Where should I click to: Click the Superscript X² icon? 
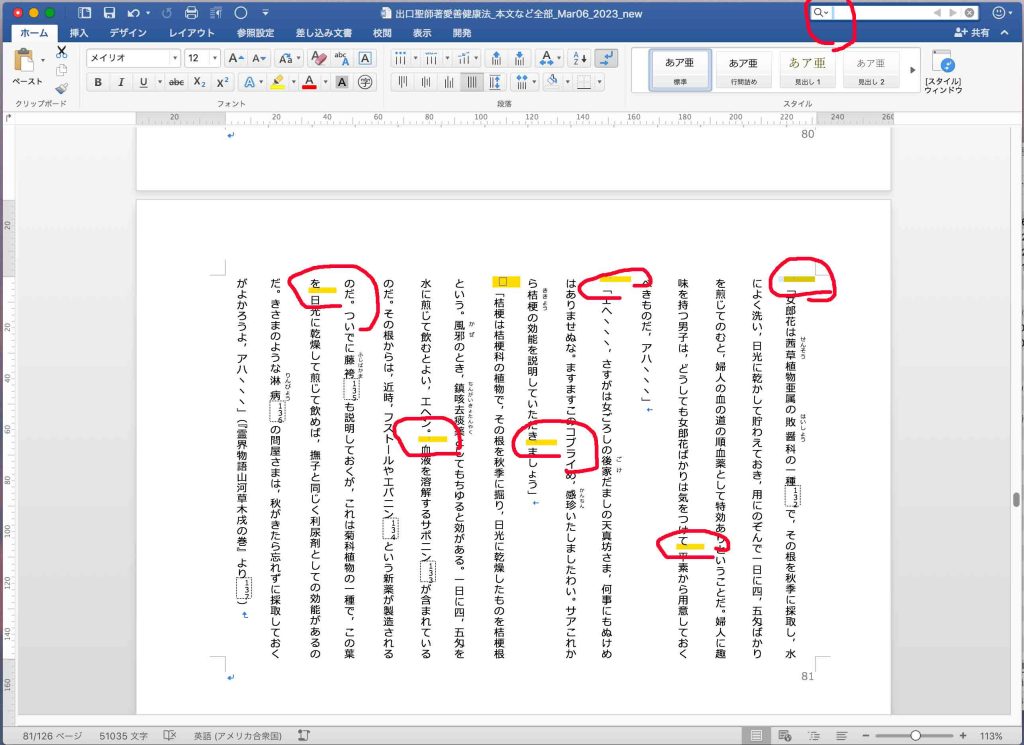tap(223, 82)
